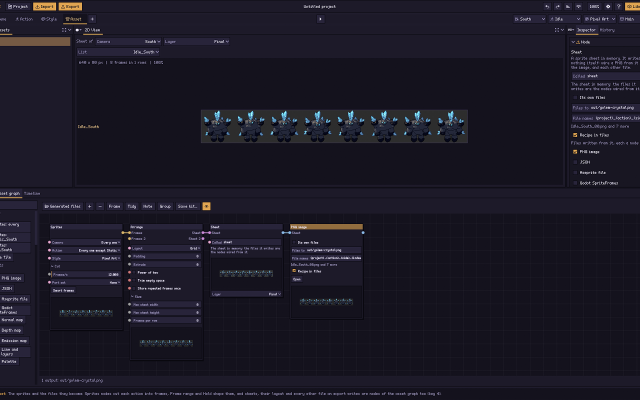Open the Layer dropdown on the Sheet node
The image size is (640, 400).
click(247, 294)
